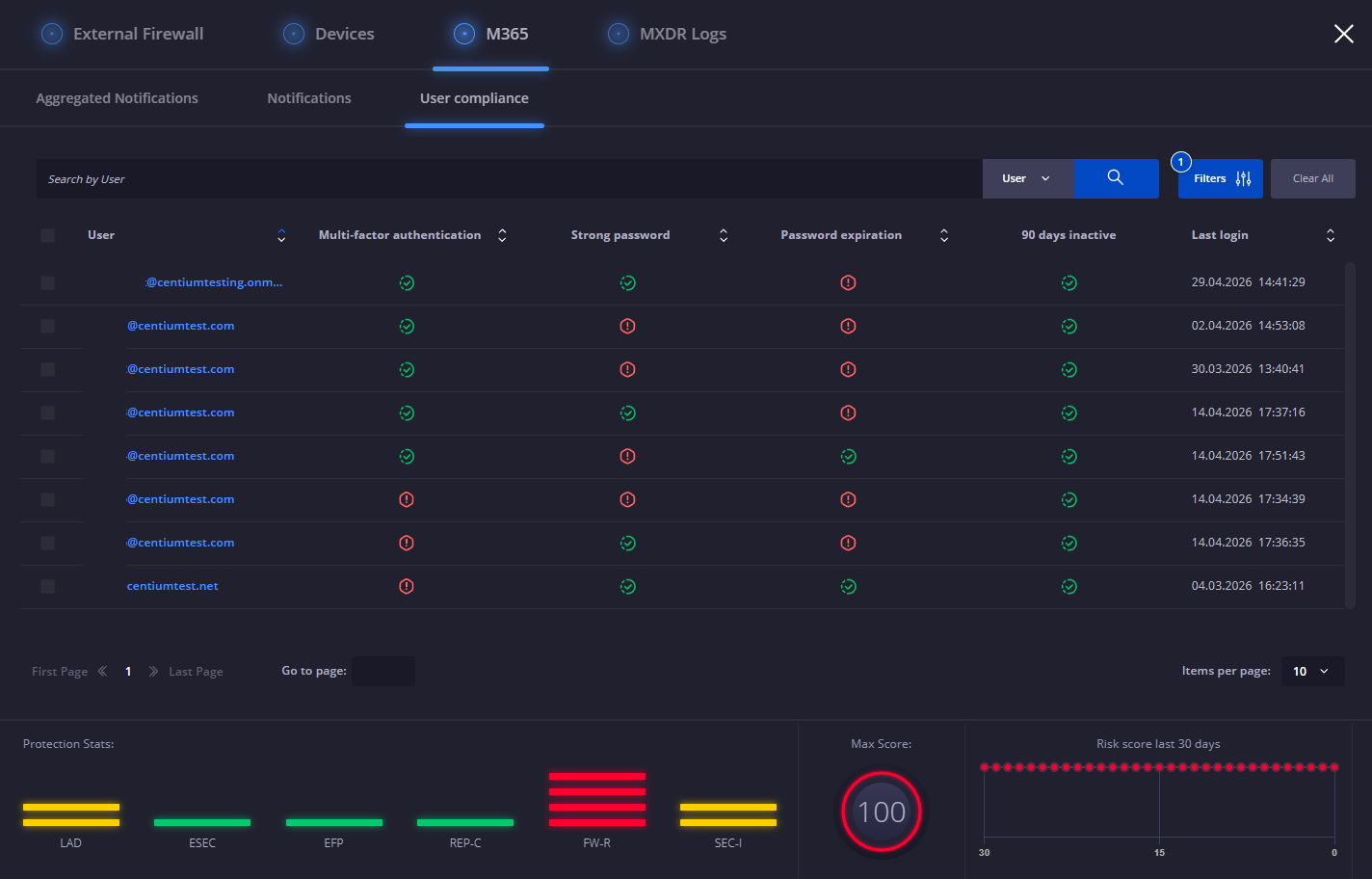The image size is (1372, 879).
Task: Jump to Last Page
Action: [x=196, y=672]
